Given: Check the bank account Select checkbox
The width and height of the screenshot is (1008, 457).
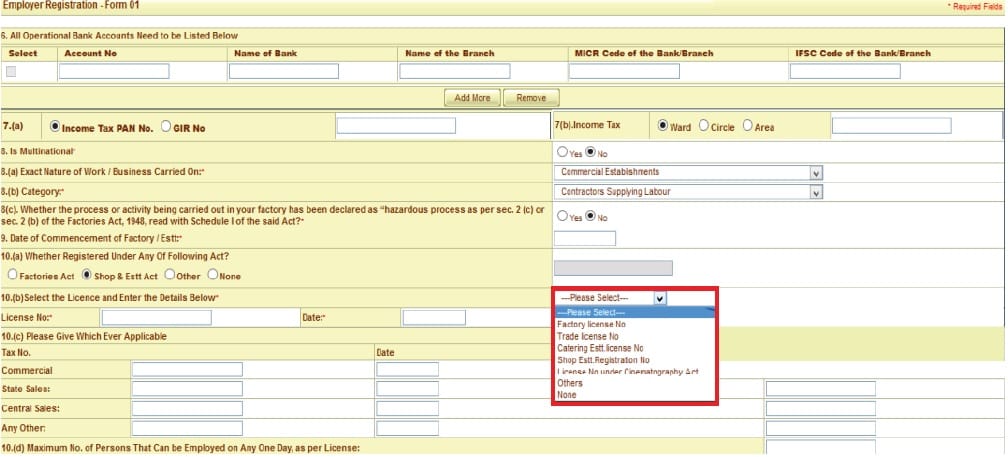Looking at the screenshot, I should click(x=11, y=72).
